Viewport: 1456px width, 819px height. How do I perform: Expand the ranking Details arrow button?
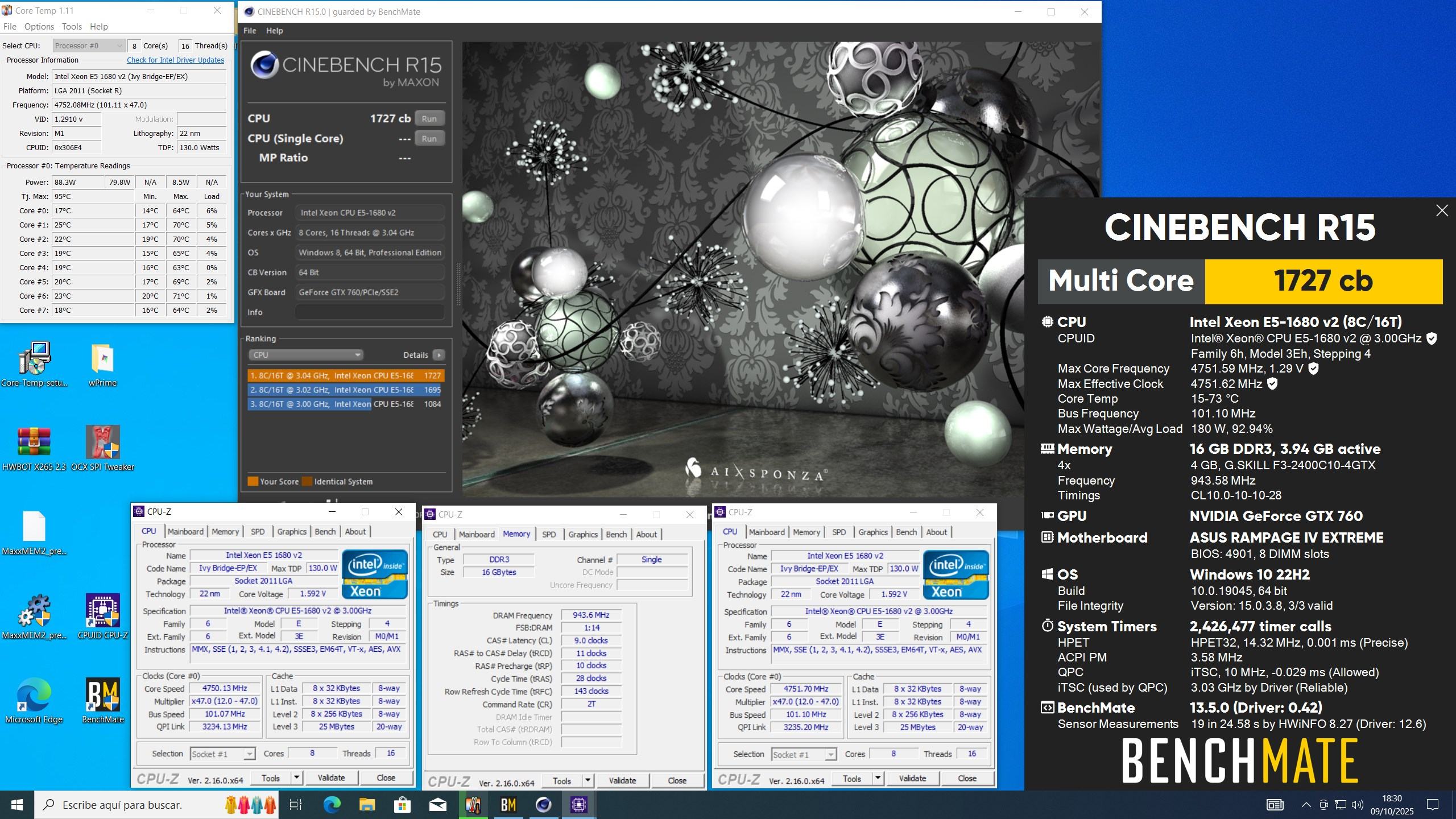(439, 355)
